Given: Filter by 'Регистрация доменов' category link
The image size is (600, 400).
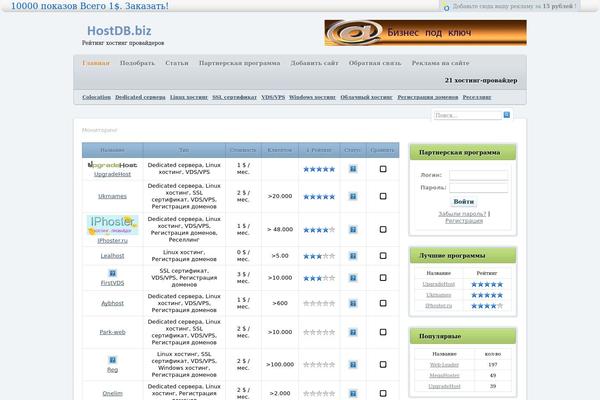Looking at the screenshot, I should (428, 97).
